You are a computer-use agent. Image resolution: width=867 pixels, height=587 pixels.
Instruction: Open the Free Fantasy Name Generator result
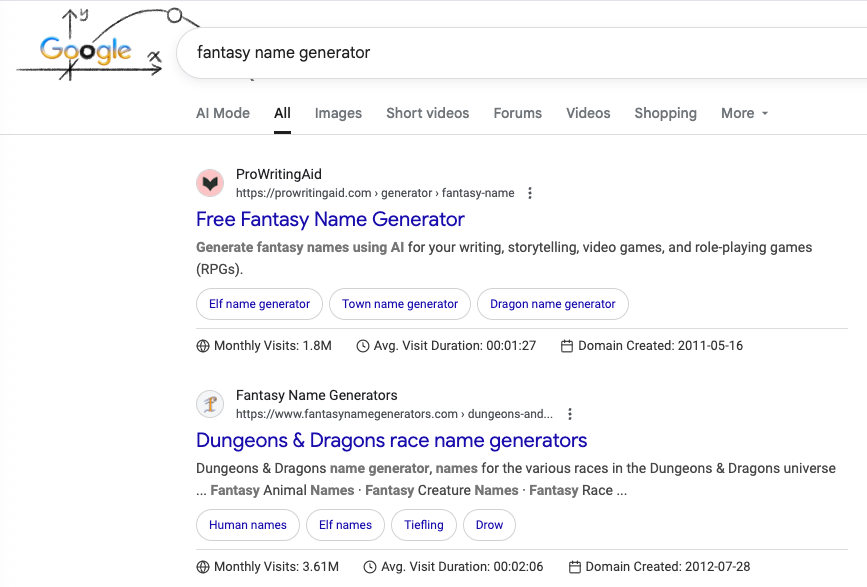330,219
